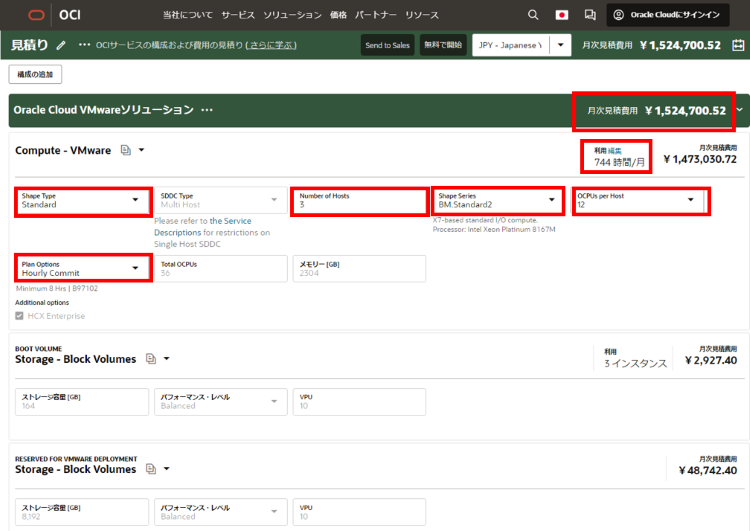
Task: Open the calendar icon beside monthly estimate
Action: coord(740,45)
